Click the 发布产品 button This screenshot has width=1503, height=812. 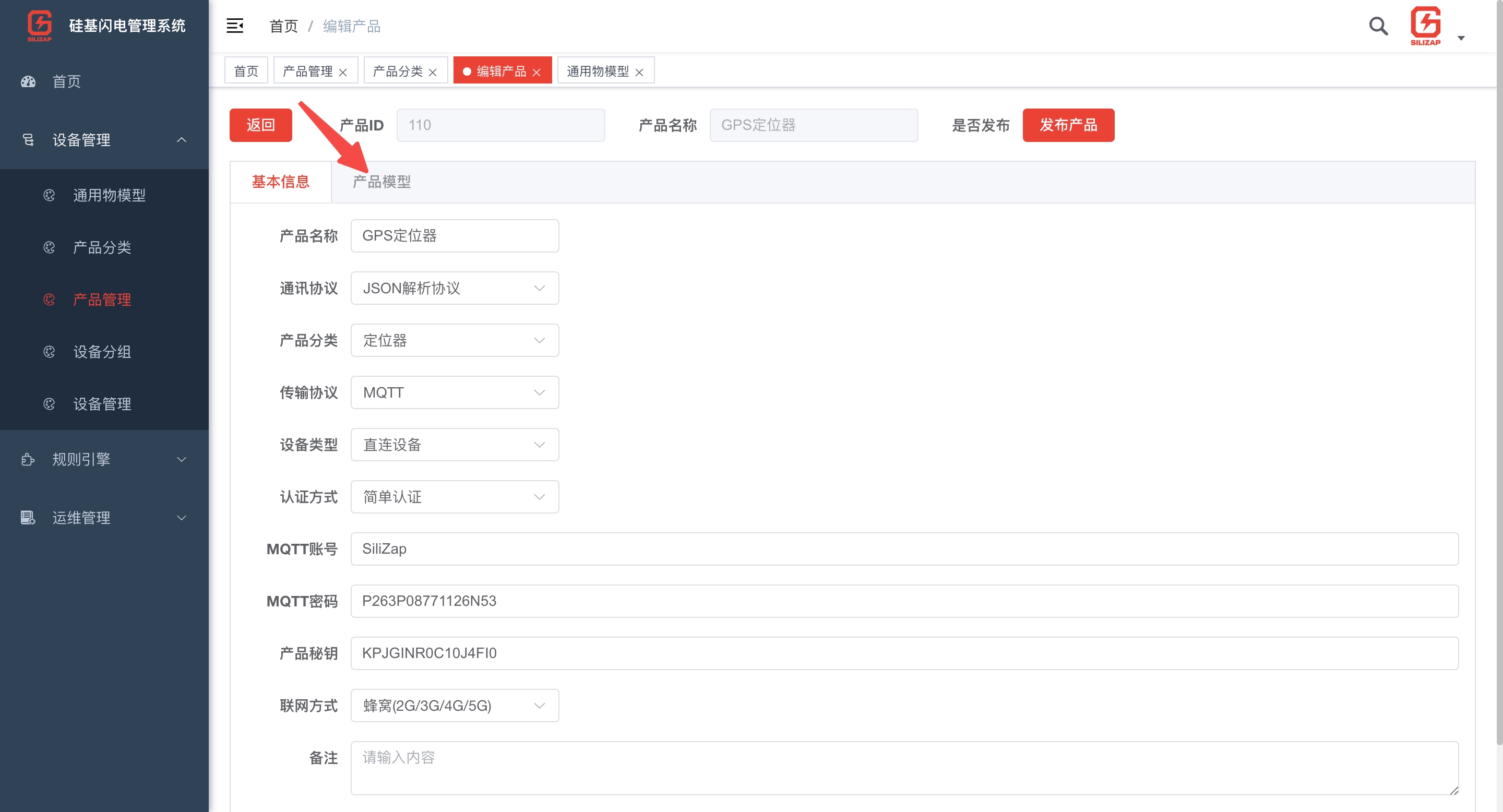click(1068, 125)
